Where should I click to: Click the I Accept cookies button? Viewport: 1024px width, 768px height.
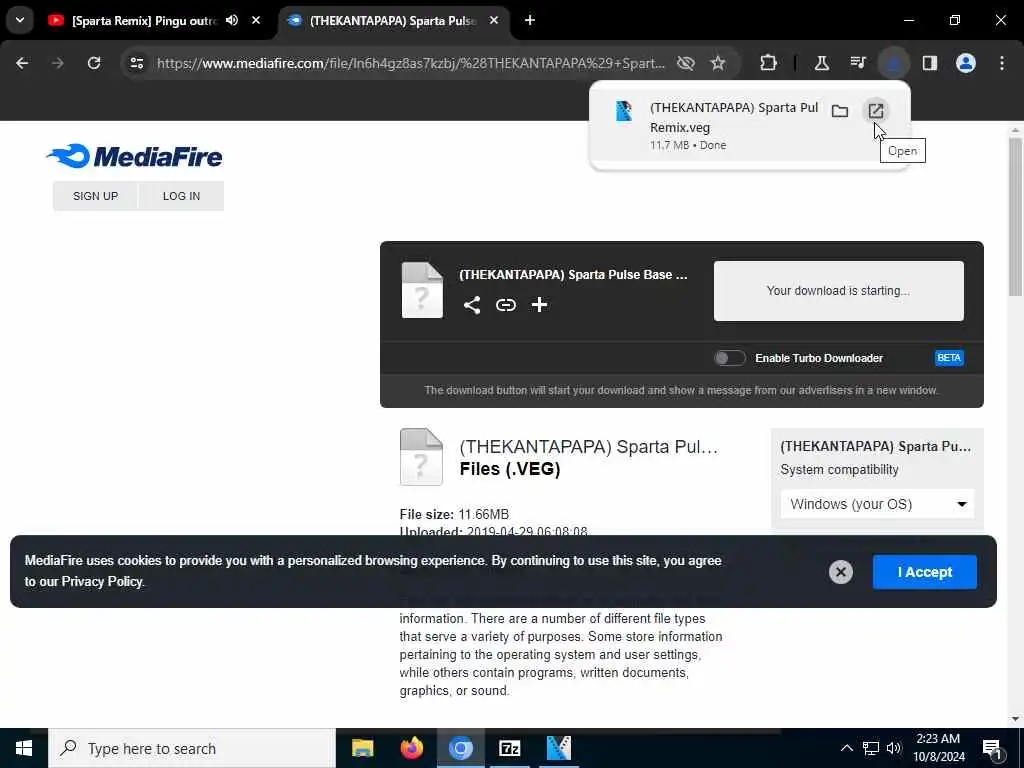point(925,572)
